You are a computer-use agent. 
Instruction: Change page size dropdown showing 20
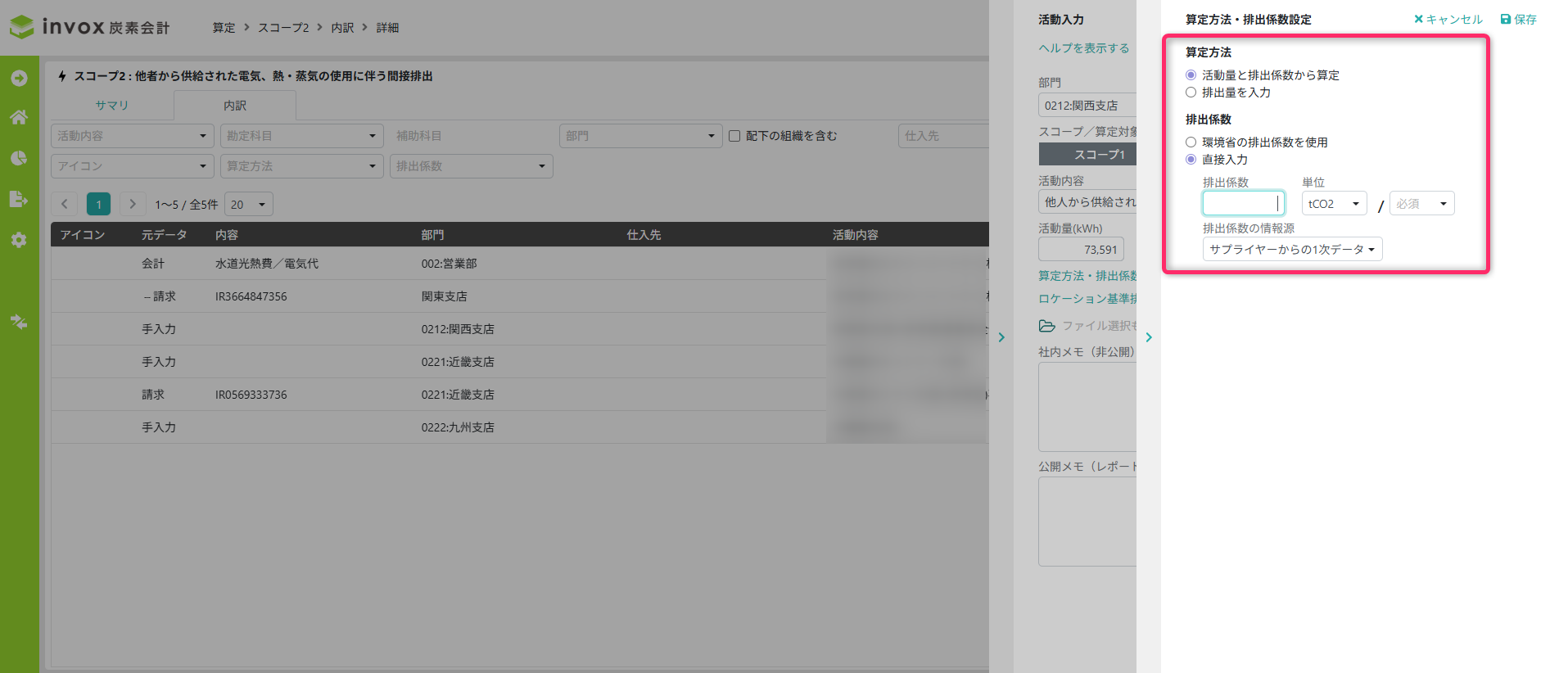pos(249,204)
